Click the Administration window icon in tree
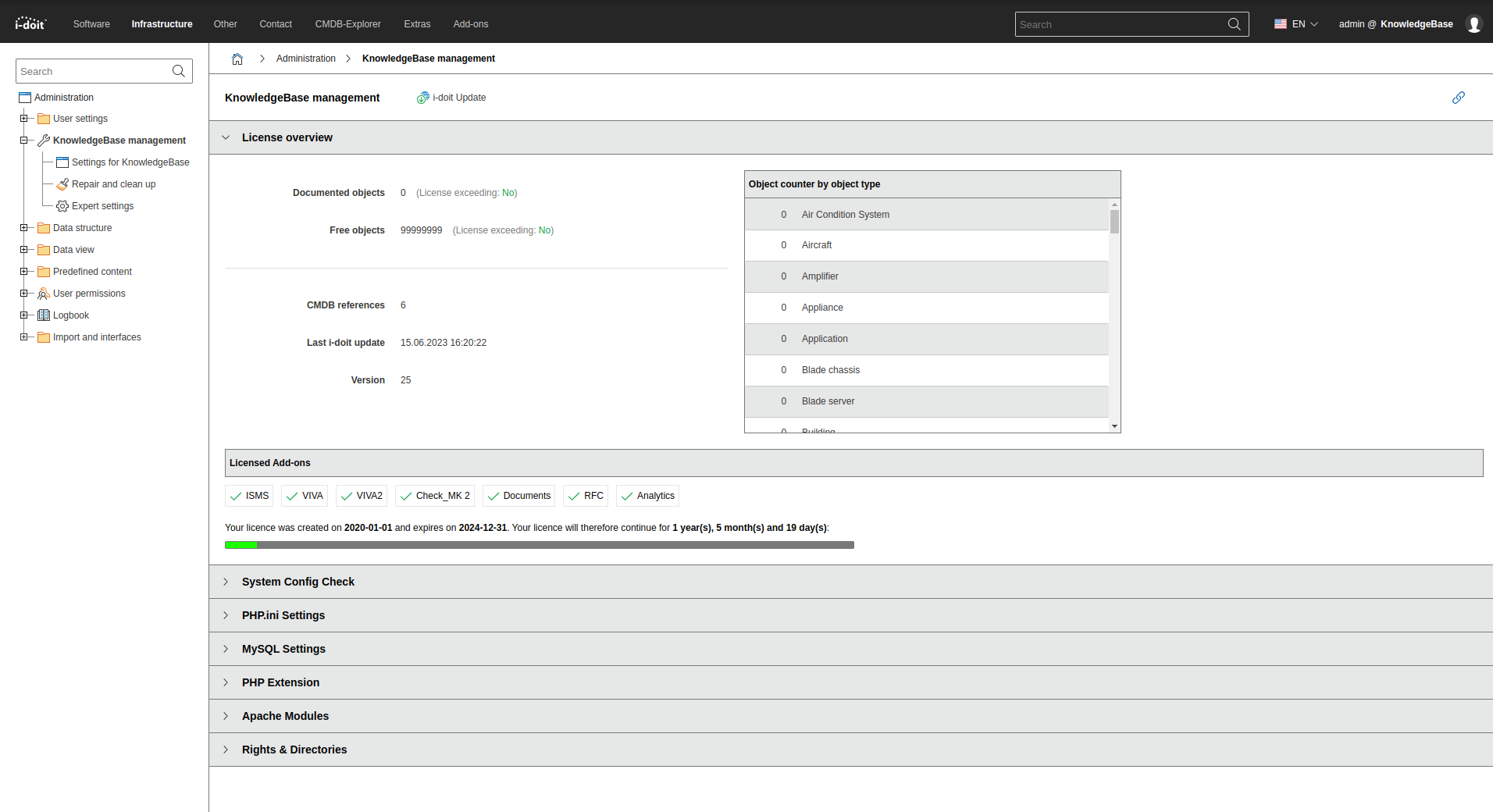 pos(25,98)
